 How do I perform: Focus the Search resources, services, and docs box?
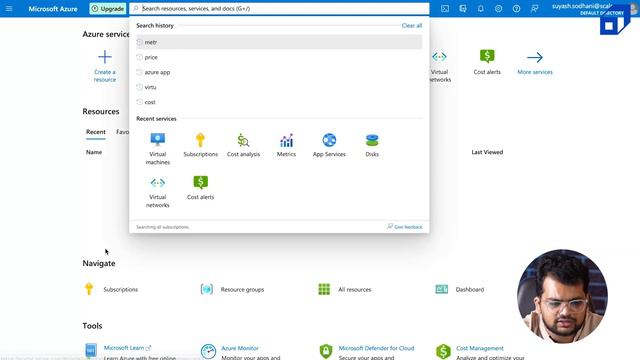[x=279, y=9]
